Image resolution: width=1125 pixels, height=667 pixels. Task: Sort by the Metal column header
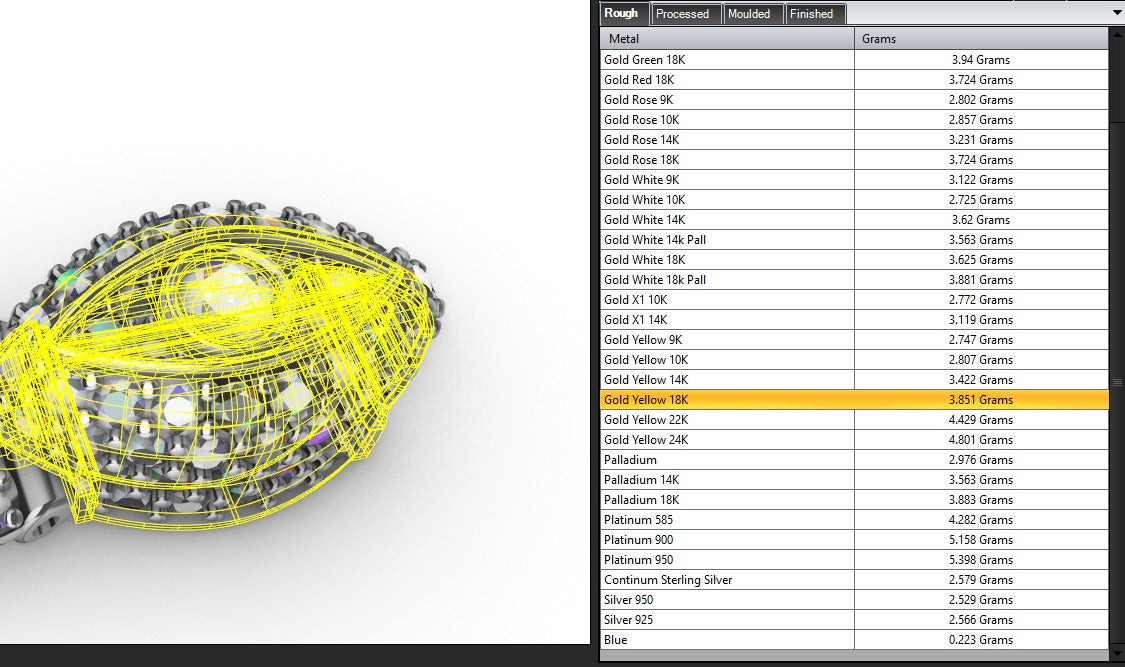pos(727,39)
